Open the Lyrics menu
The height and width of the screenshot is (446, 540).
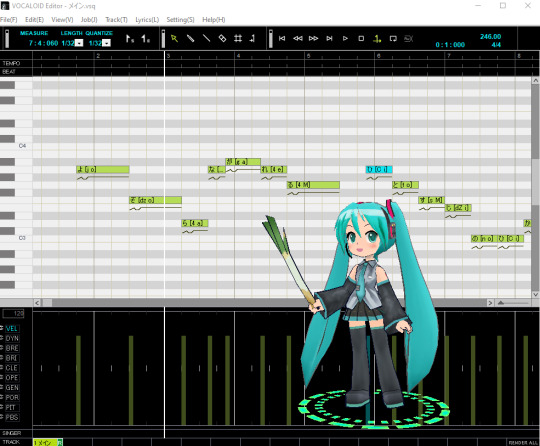[147, 20]
